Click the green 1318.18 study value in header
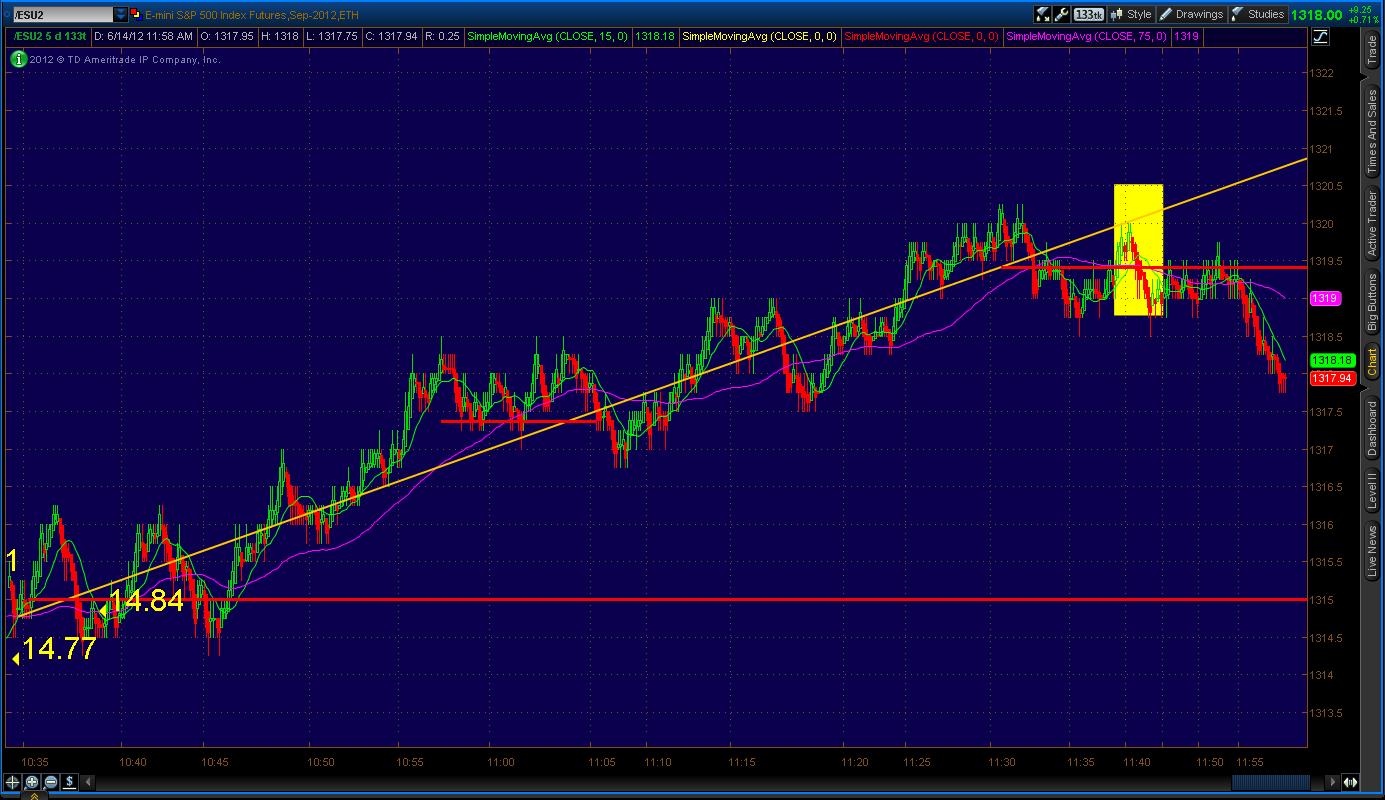Image resolution: width=1385 pixels, height=800 pixels. point(654,37)
